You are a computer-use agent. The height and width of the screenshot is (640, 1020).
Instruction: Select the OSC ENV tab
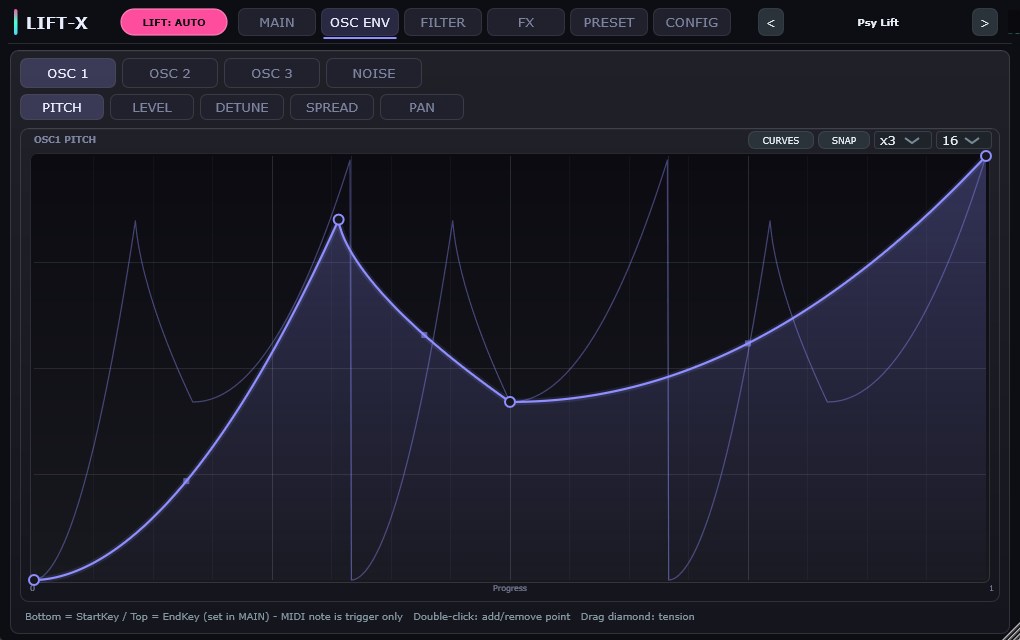(x=360, y=22)
